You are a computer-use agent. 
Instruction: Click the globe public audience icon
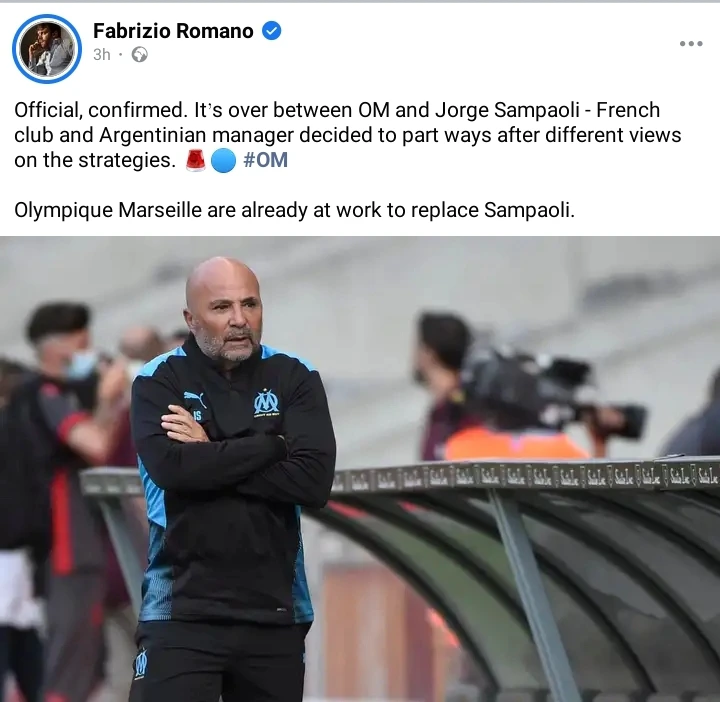[140, 55]
